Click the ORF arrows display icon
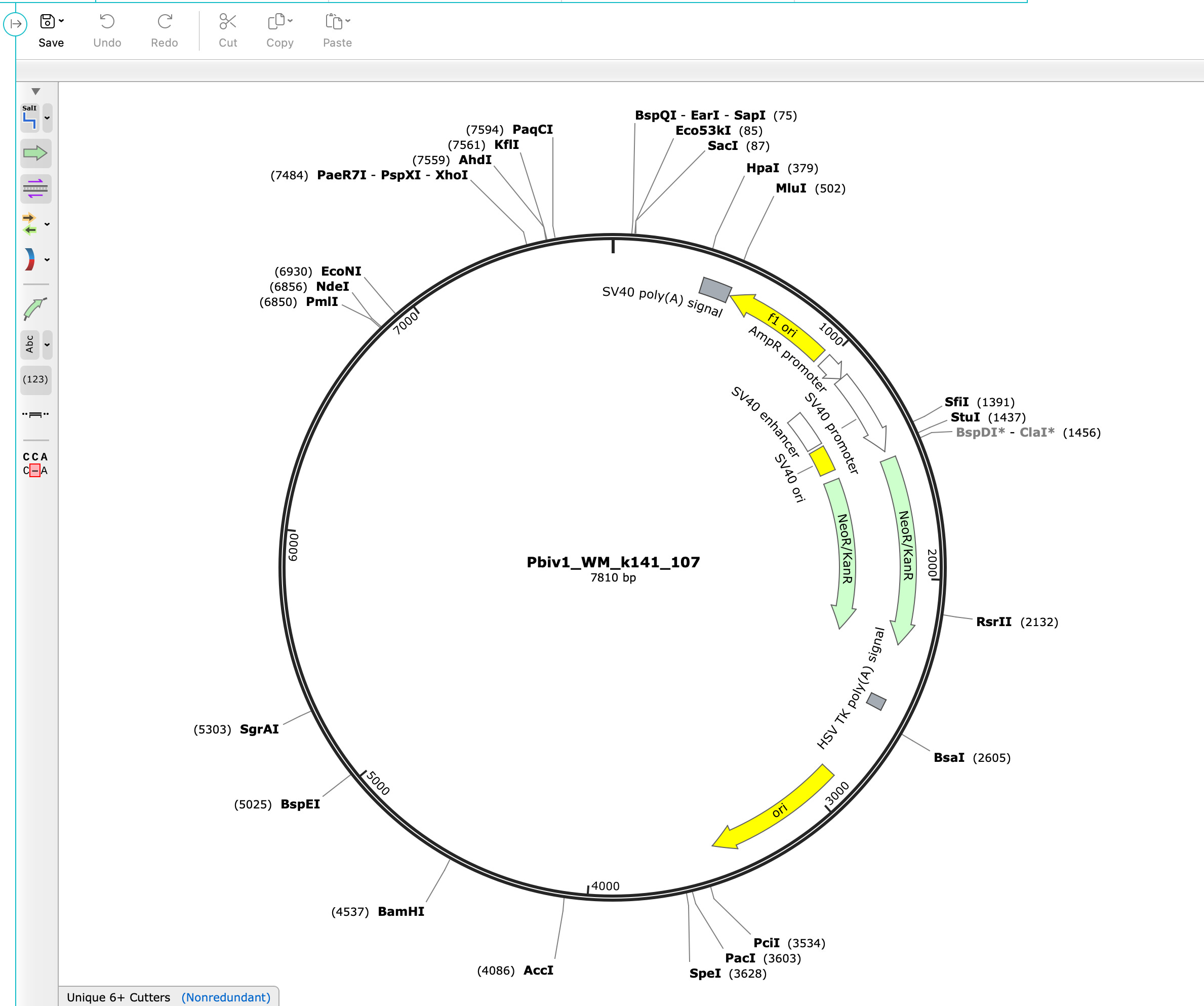This screenshot has height=1006, width=1204. point(30,224)
